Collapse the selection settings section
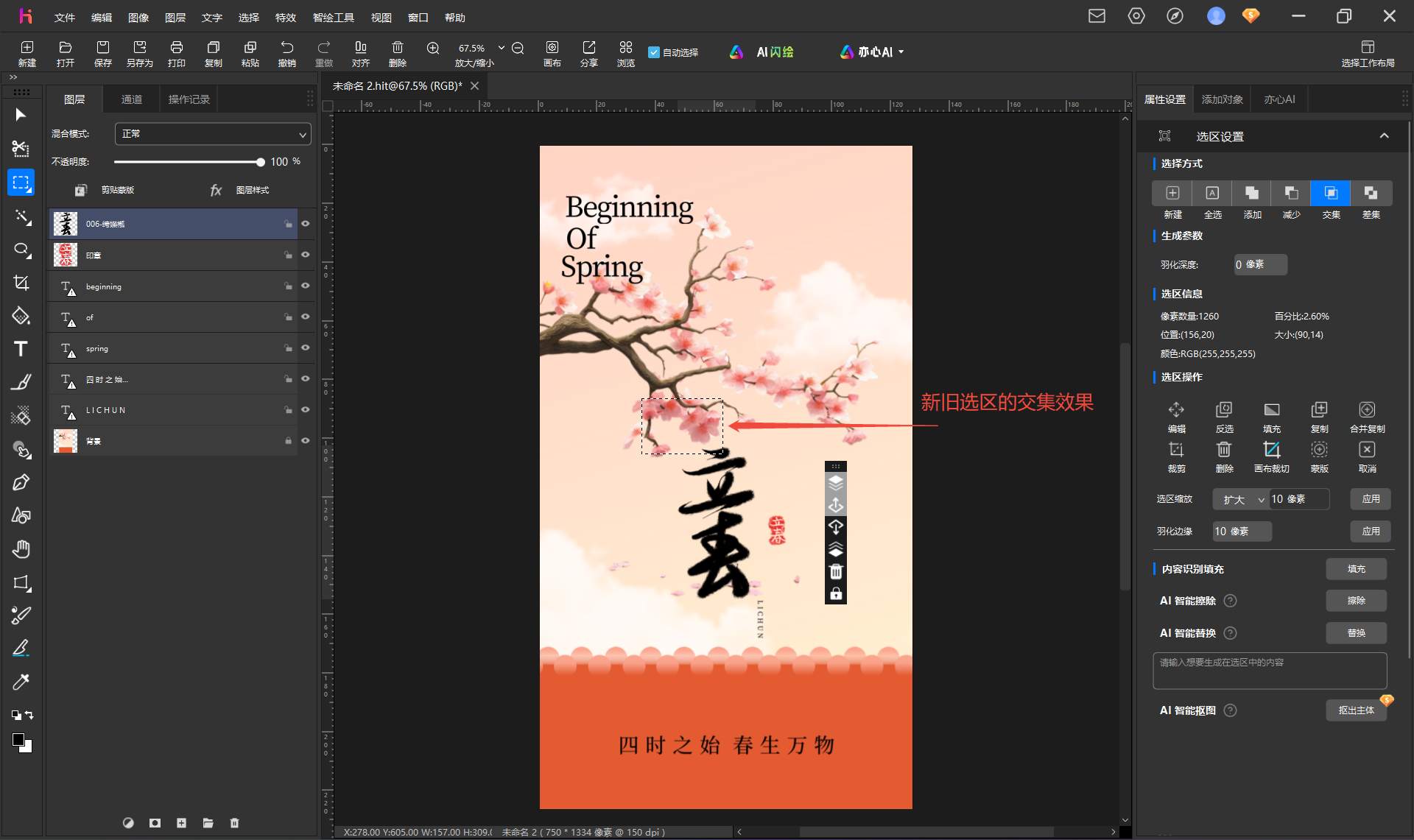 (x=1384, y=135)
